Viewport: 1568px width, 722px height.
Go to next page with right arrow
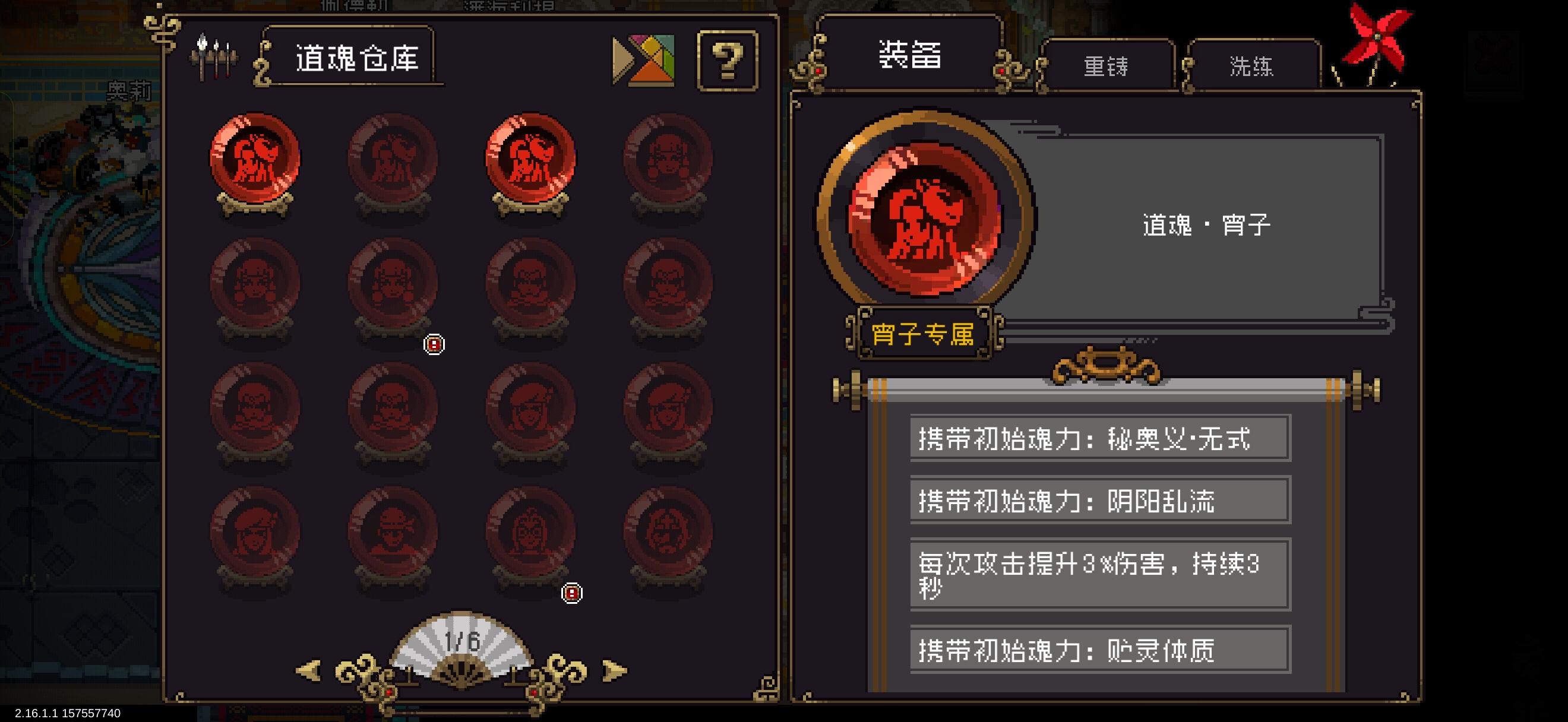click(615, 670)
